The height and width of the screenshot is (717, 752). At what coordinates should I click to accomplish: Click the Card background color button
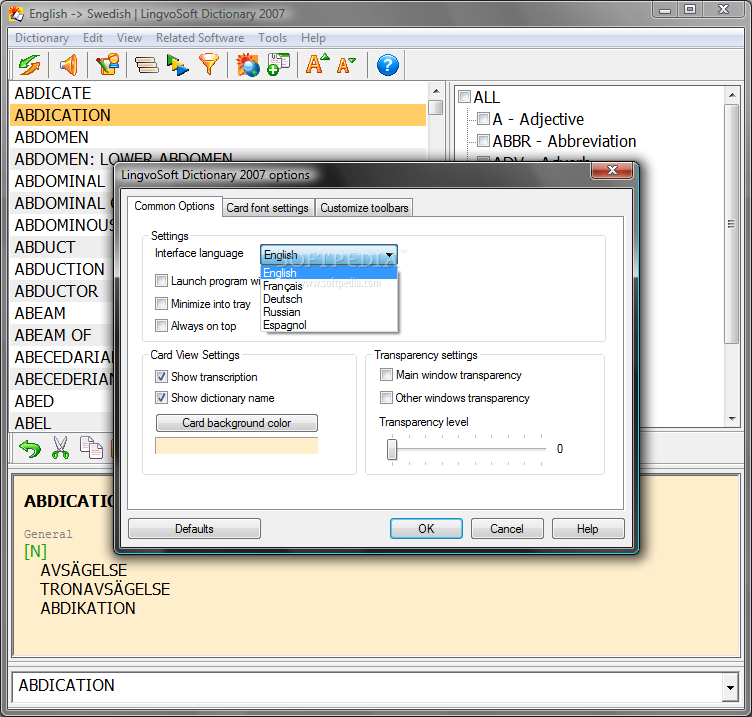click(x=236, y=423)
